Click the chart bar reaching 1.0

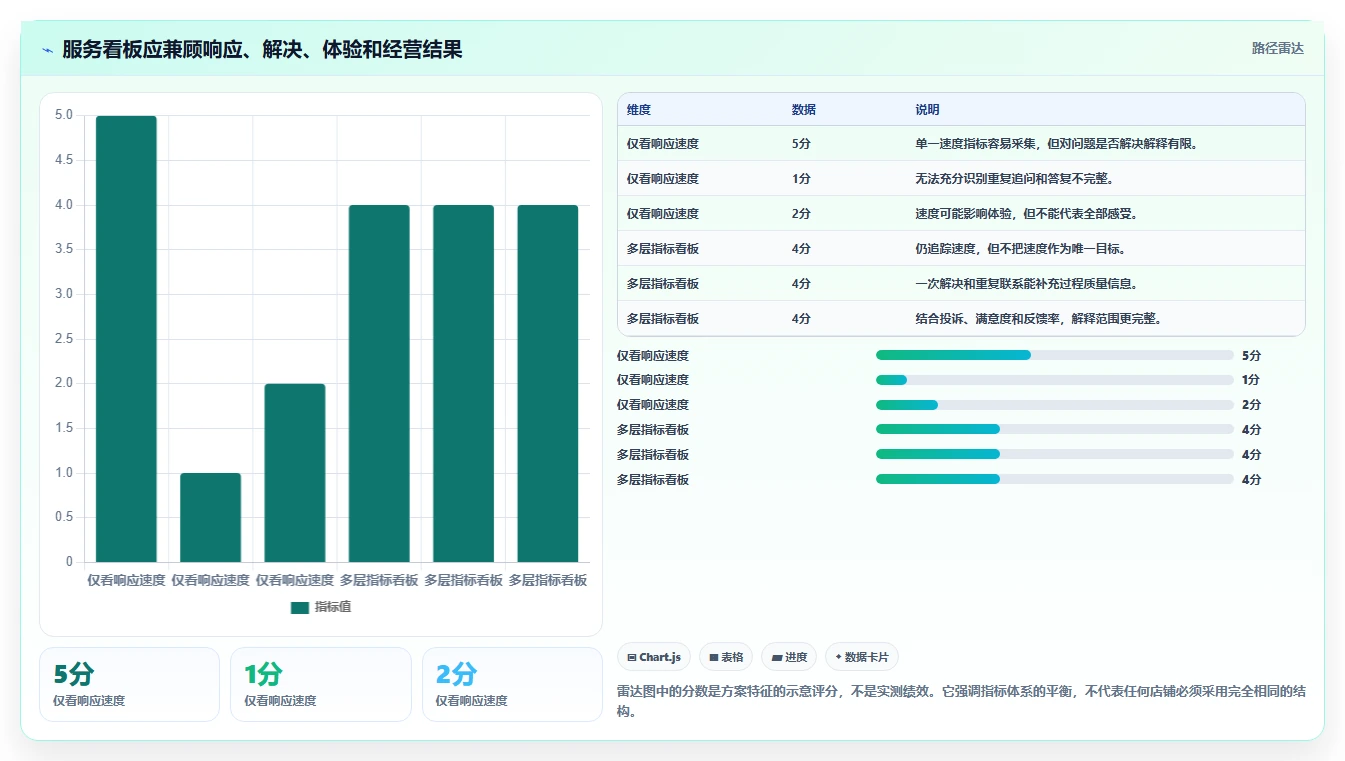pos(210,517)
